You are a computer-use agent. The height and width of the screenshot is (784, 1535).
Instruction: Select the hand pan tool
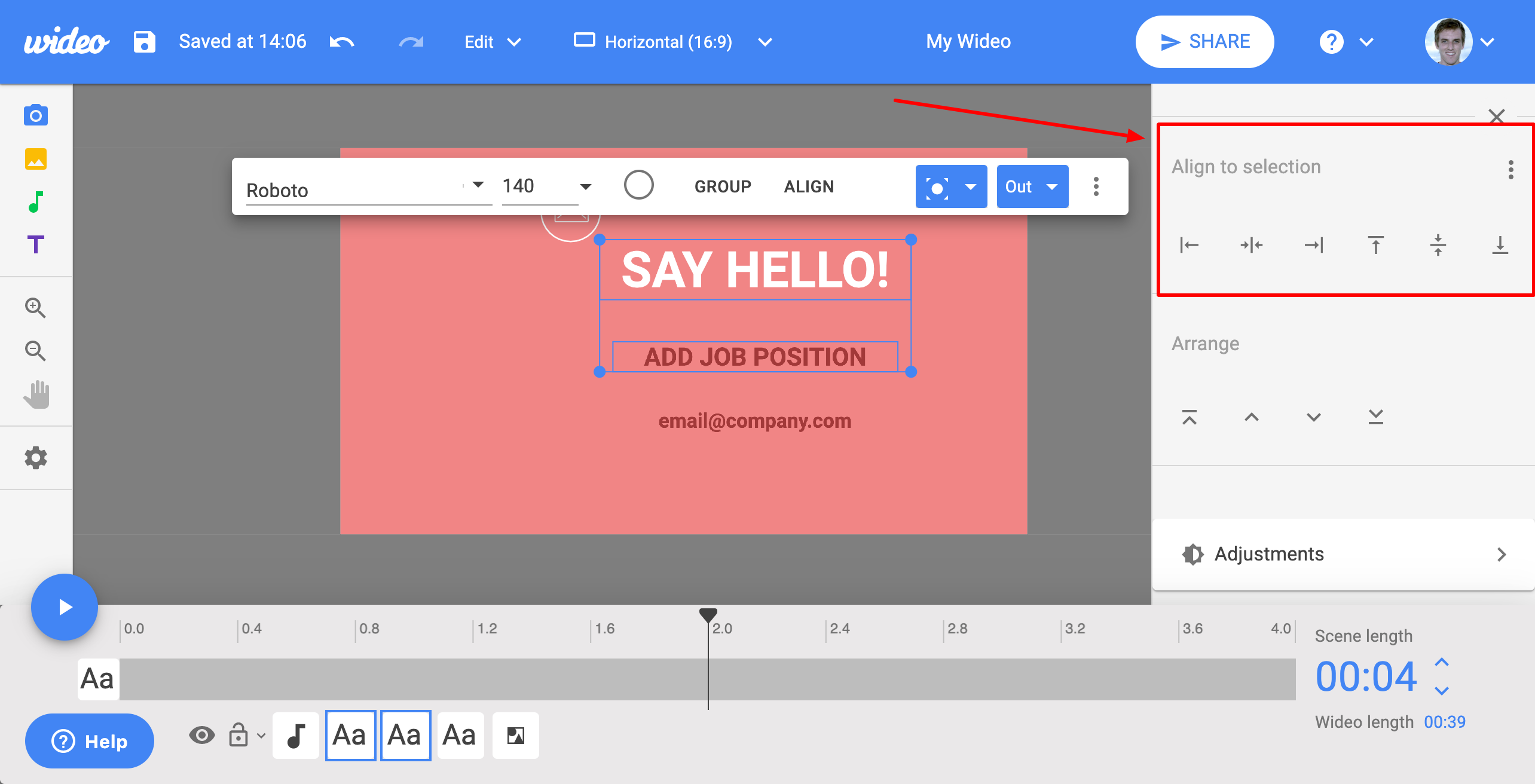36,394
